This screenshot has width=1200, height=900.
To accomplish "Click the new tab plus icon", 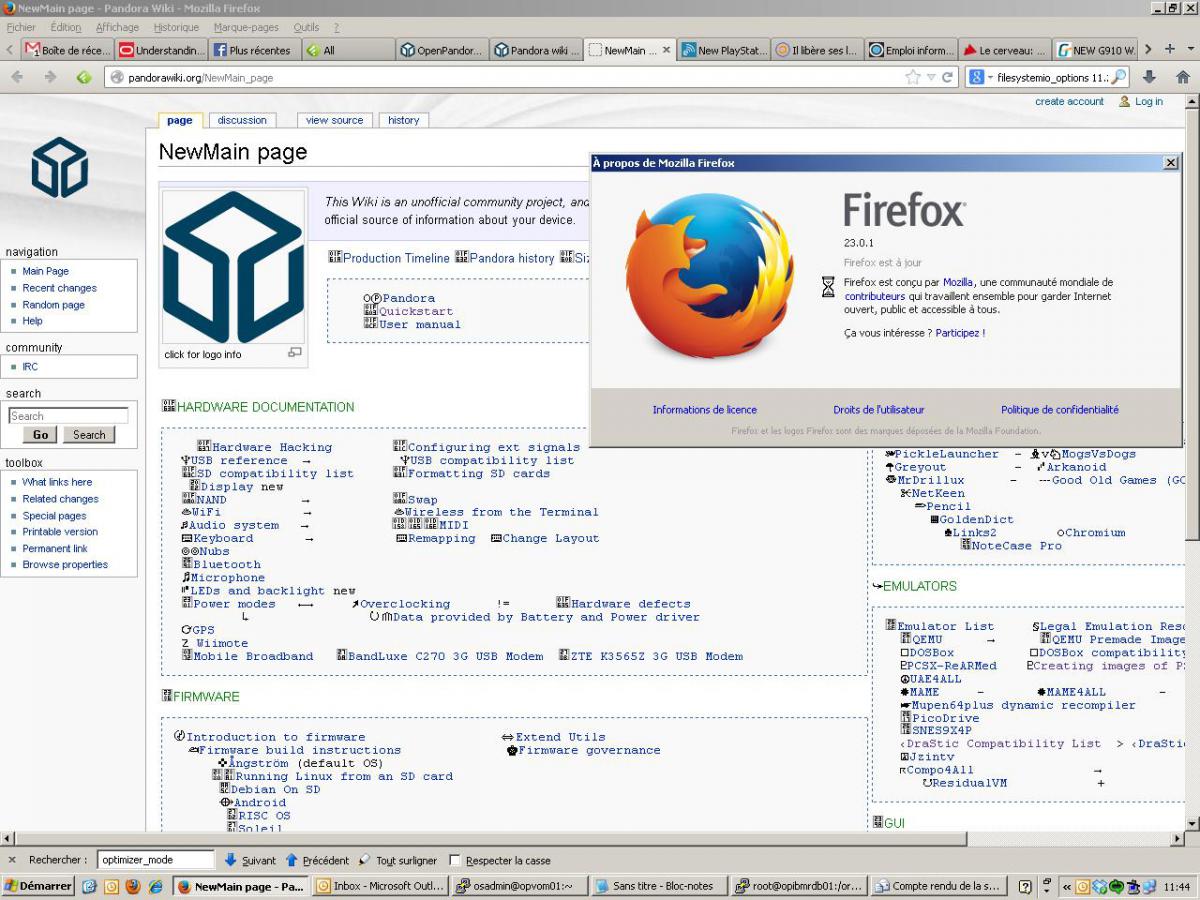I will point(1169,49).
